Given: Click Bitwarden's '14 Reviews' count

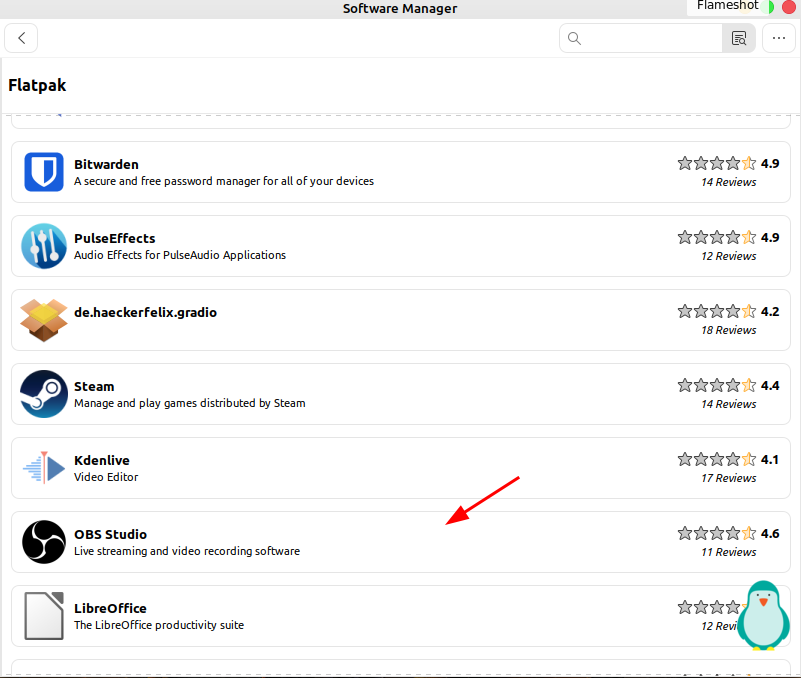Looking at the screenshot, I should [728, 182].
